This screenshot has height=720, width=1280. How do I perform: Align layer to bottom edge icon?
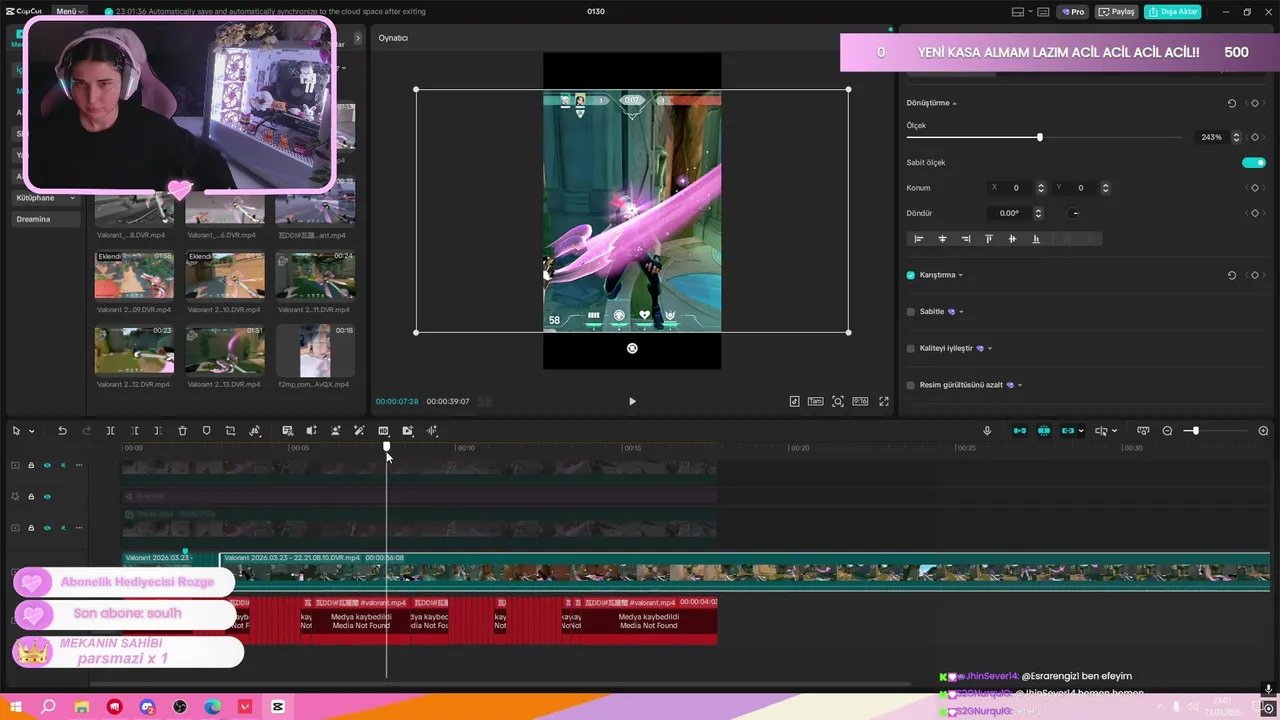[x=1036, y=239]
